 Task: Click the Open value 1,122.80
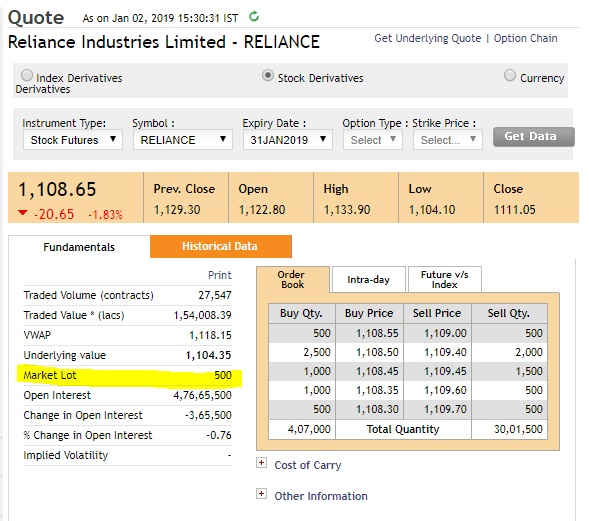coord(262,210)
